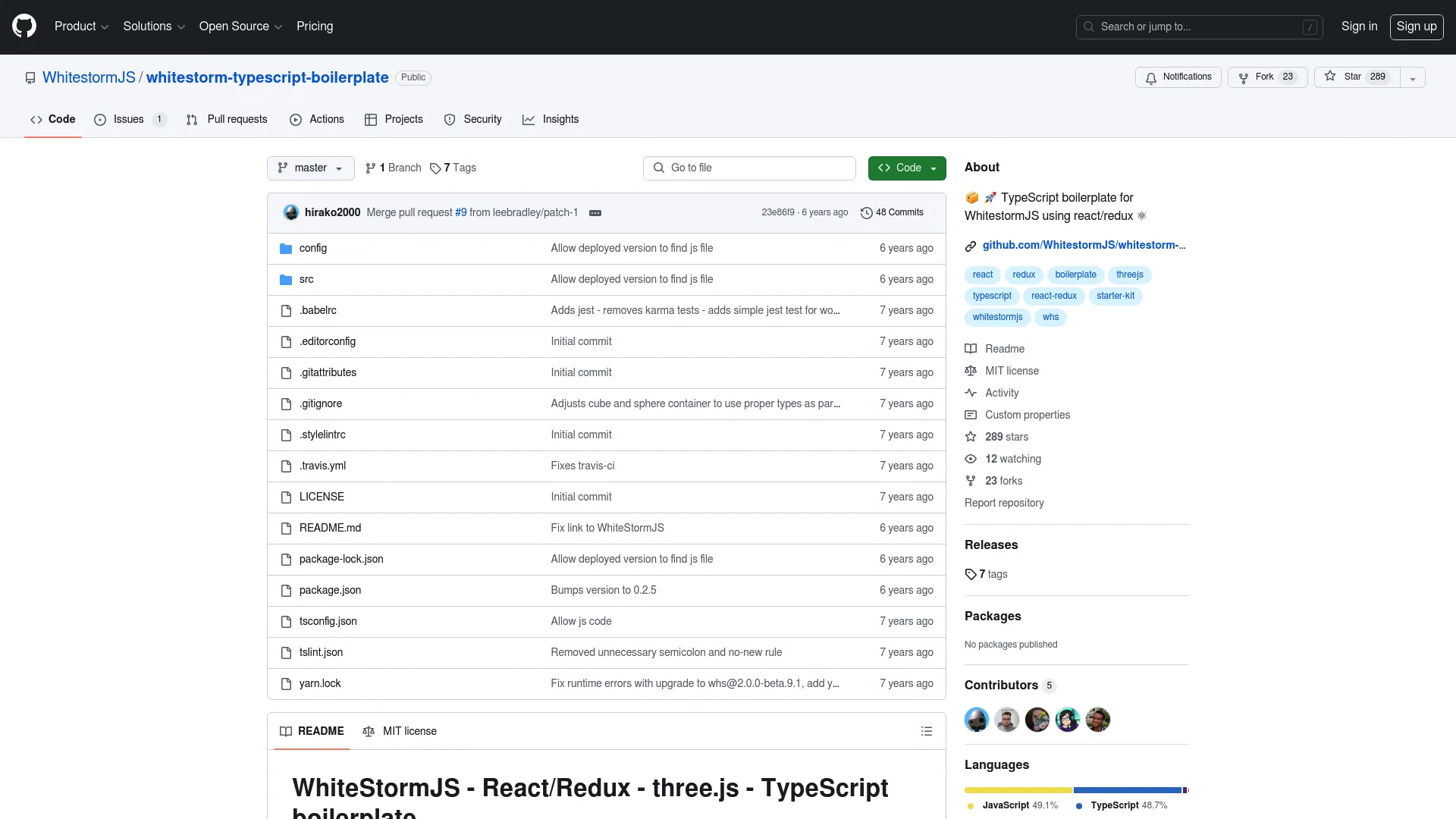The height and width of the screenshot is (819, 1456).
Task: Focus the Search or jump to box
Action: (x=1199, y=27)
